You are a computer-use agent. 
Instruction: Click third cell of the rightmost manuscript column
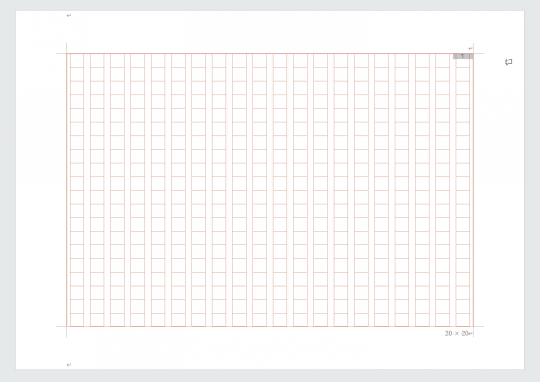[x=463, y=88]
